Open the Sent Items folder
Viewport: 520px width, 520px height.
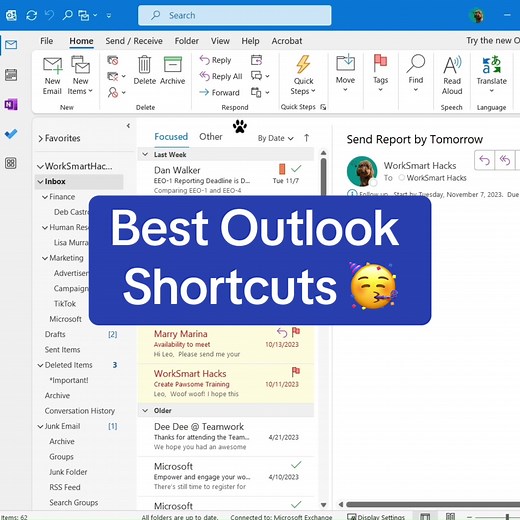click(62, 350)
